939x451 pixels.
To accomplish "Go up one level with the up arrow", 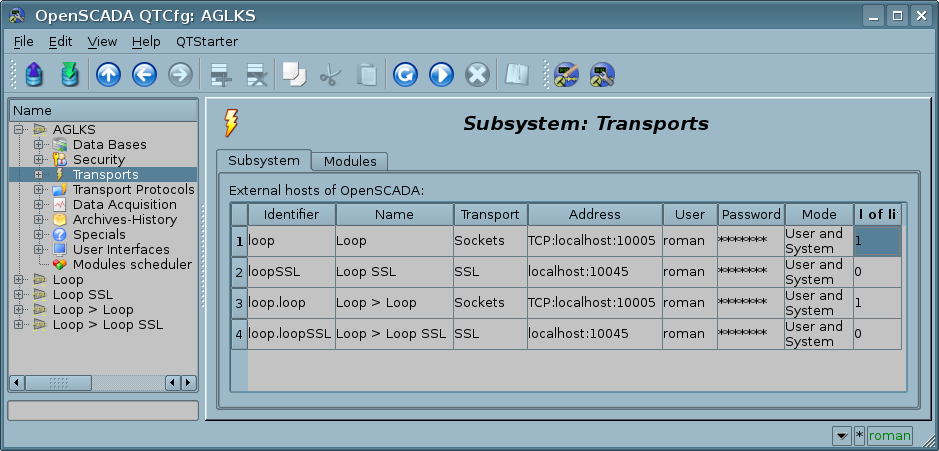I will click(108, 74).
